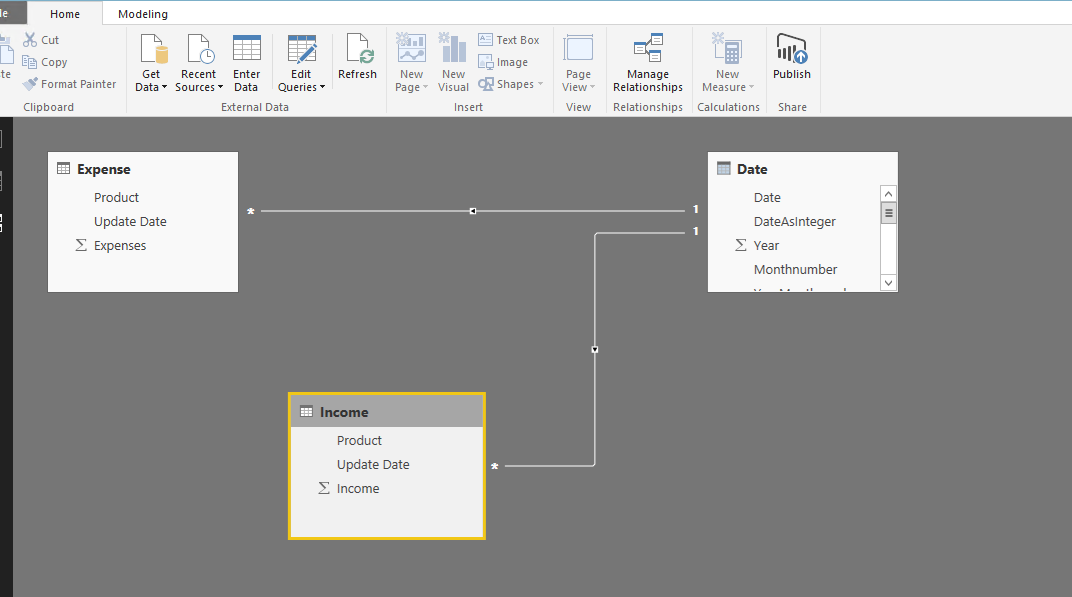
Task: Select the DateAsInteger field
Action: tap(794, 222)
